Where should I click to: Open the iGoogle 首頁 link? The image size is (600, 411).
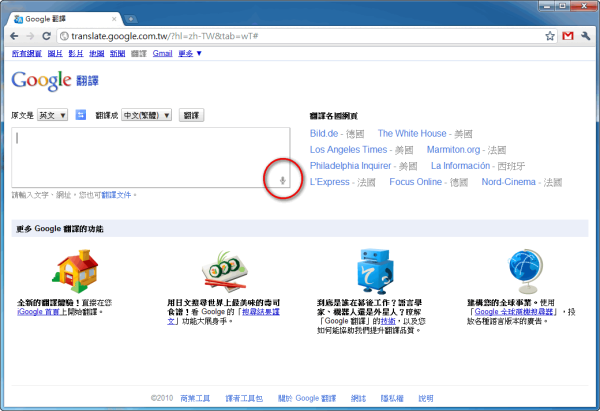coord(38,312)
